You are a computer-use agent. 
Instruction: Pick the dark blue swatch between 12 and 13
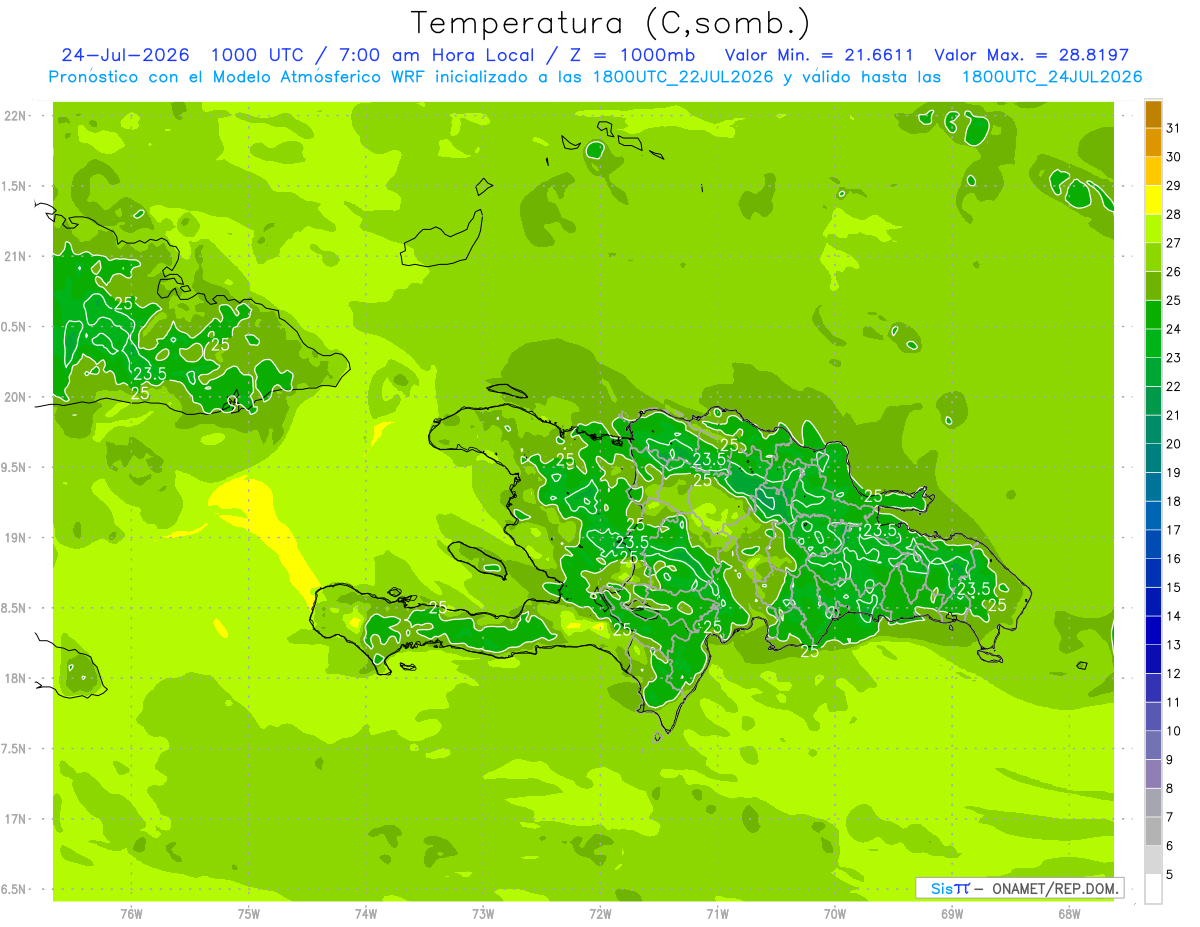1153,660
